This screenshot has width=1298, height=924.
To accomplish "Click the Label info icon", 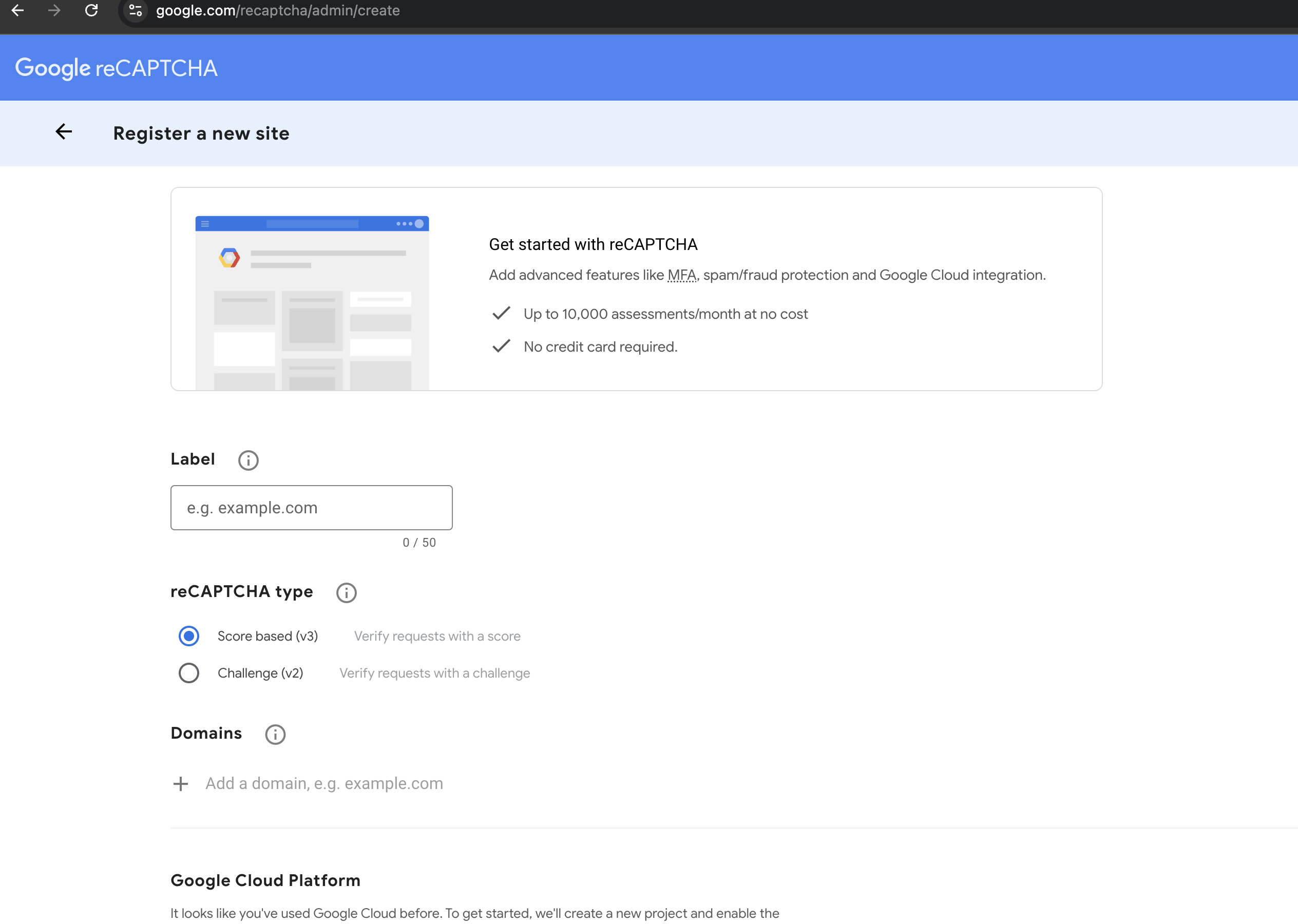I will 248,460.
